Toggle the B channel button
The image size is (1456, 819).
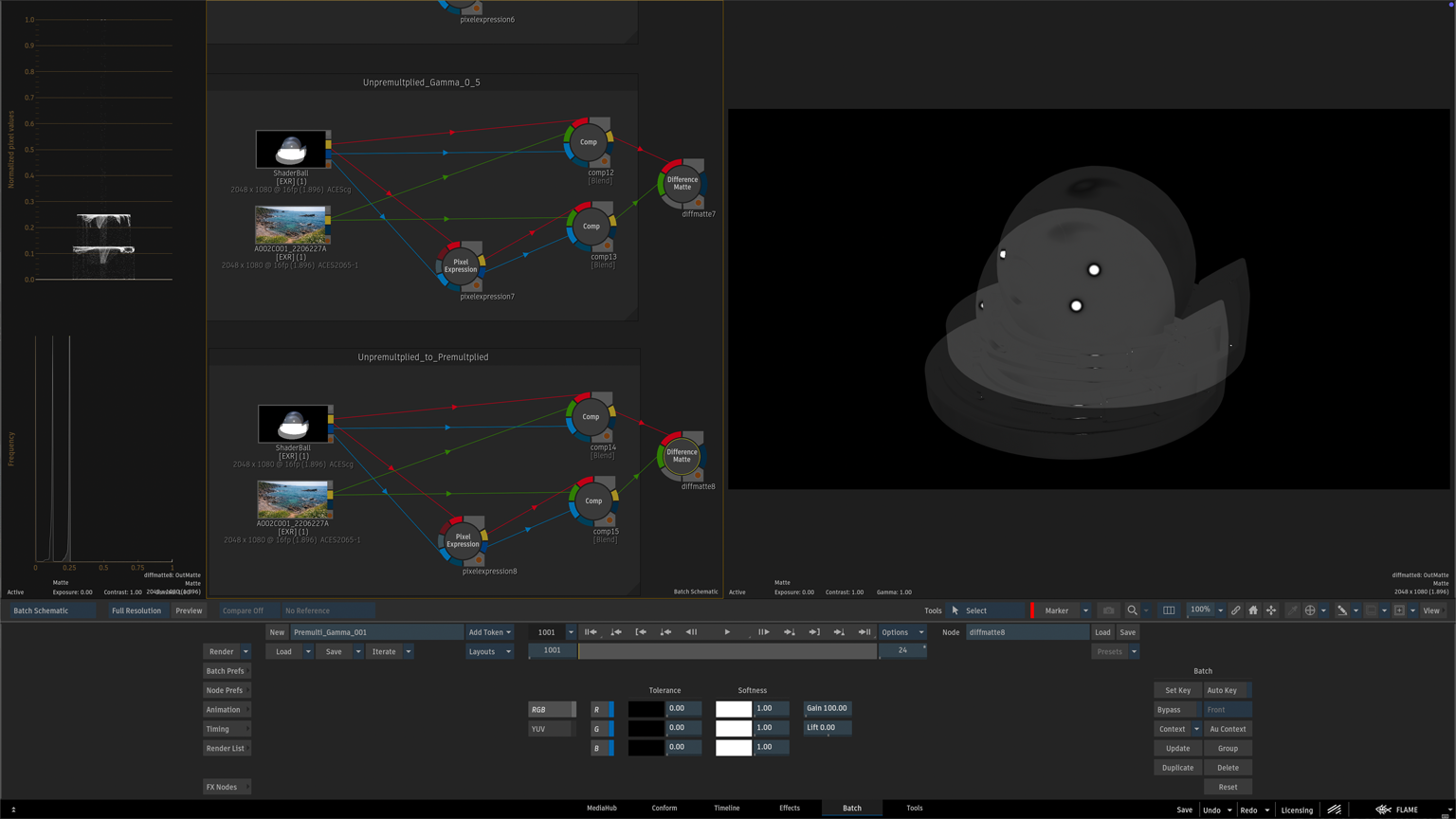[602, 748]
